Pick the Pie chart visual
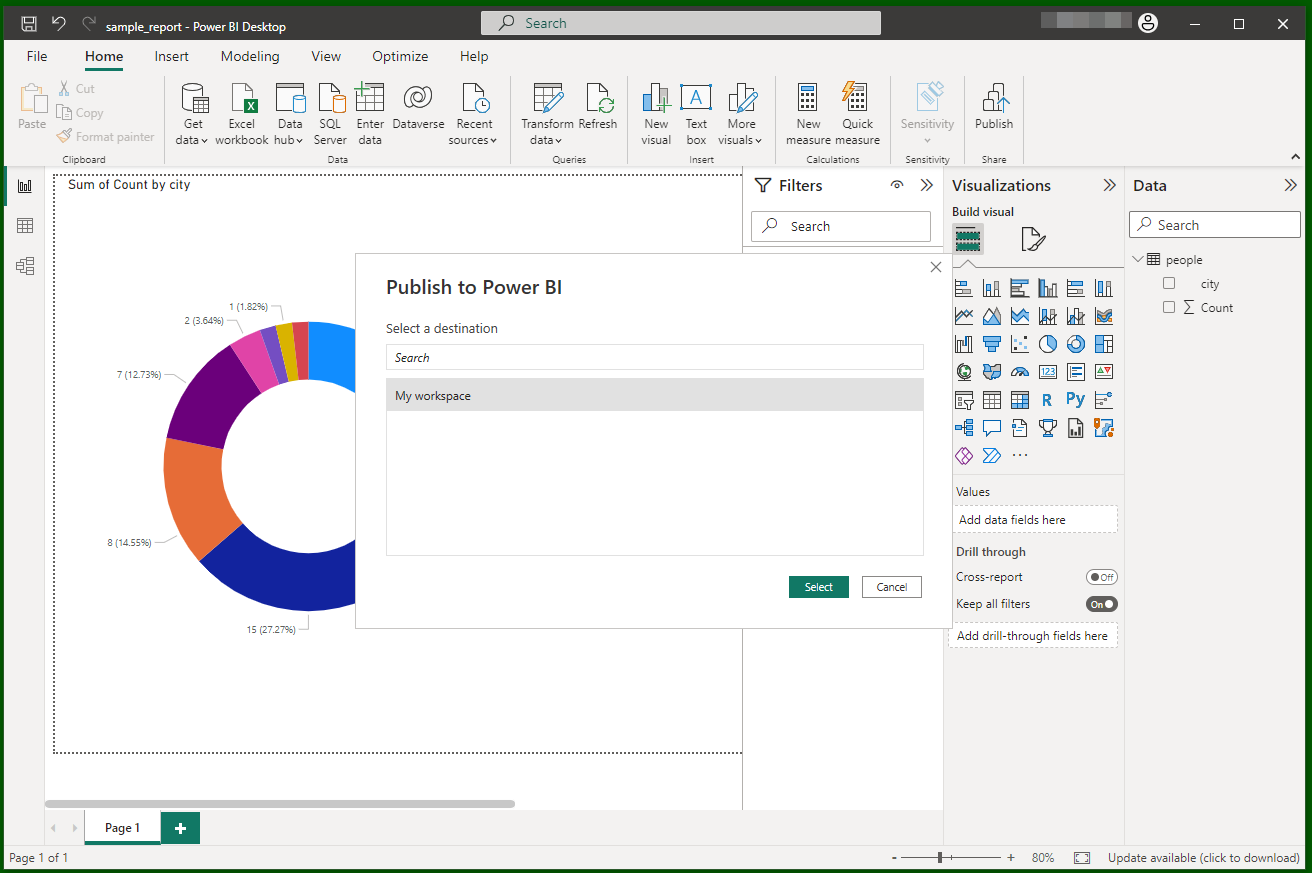Viewport: 1312px width, 873px height. (1048, 344)
